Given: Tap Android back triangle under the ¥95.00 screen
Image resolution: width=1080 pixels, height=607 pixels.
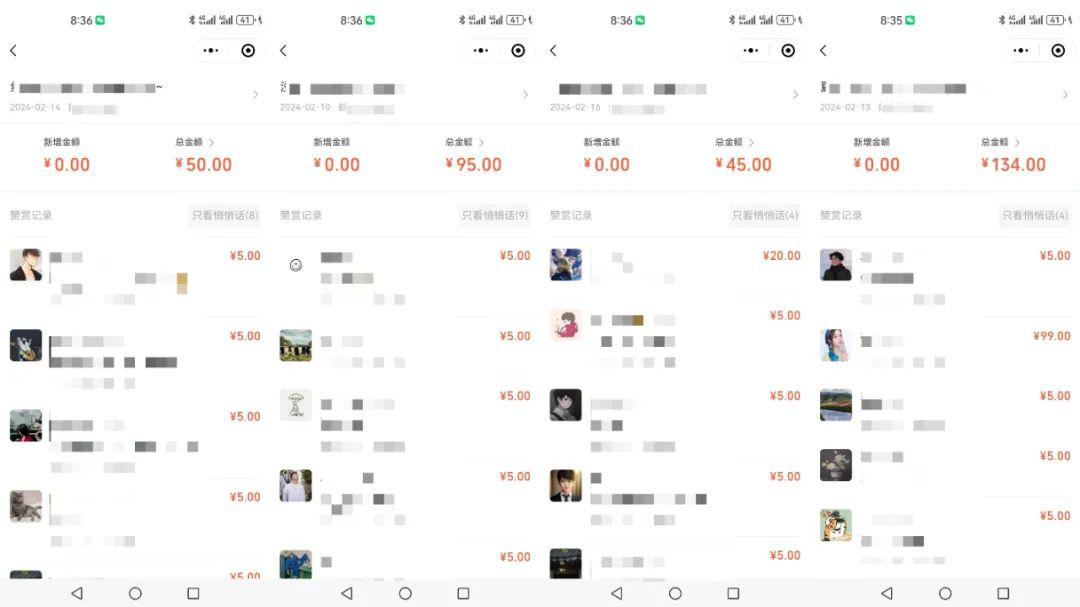Looking at the screenshot, I should 347,593.
